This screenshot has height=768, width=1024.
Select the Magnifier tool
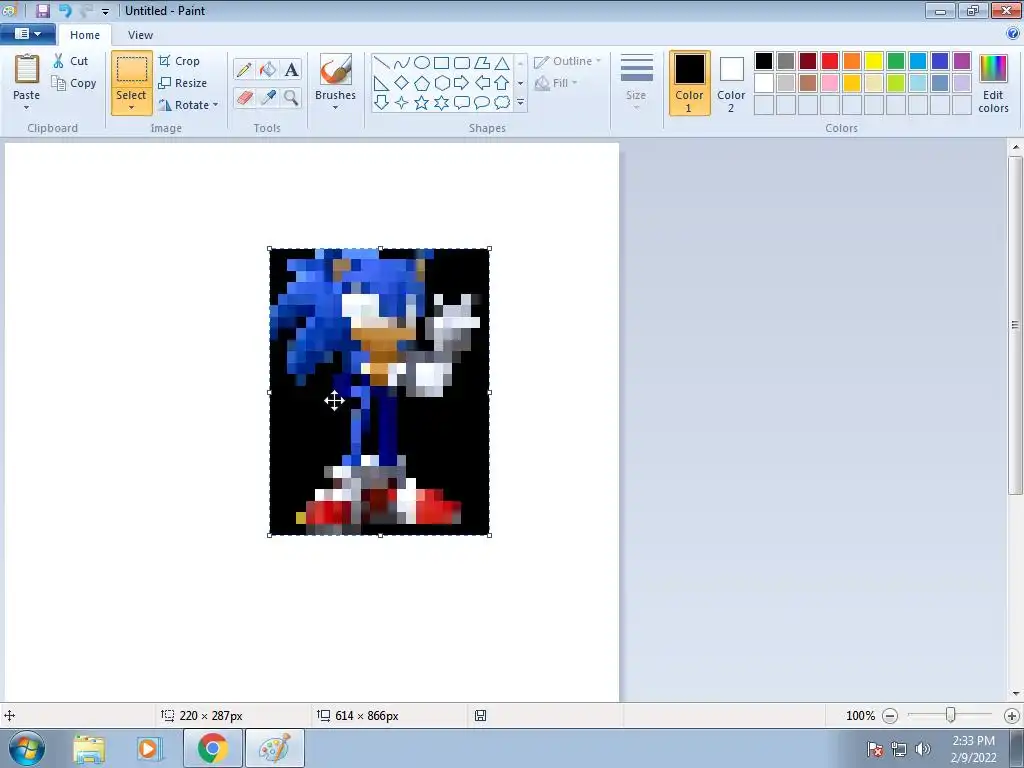pyautogui.click(x=291, y=97)
